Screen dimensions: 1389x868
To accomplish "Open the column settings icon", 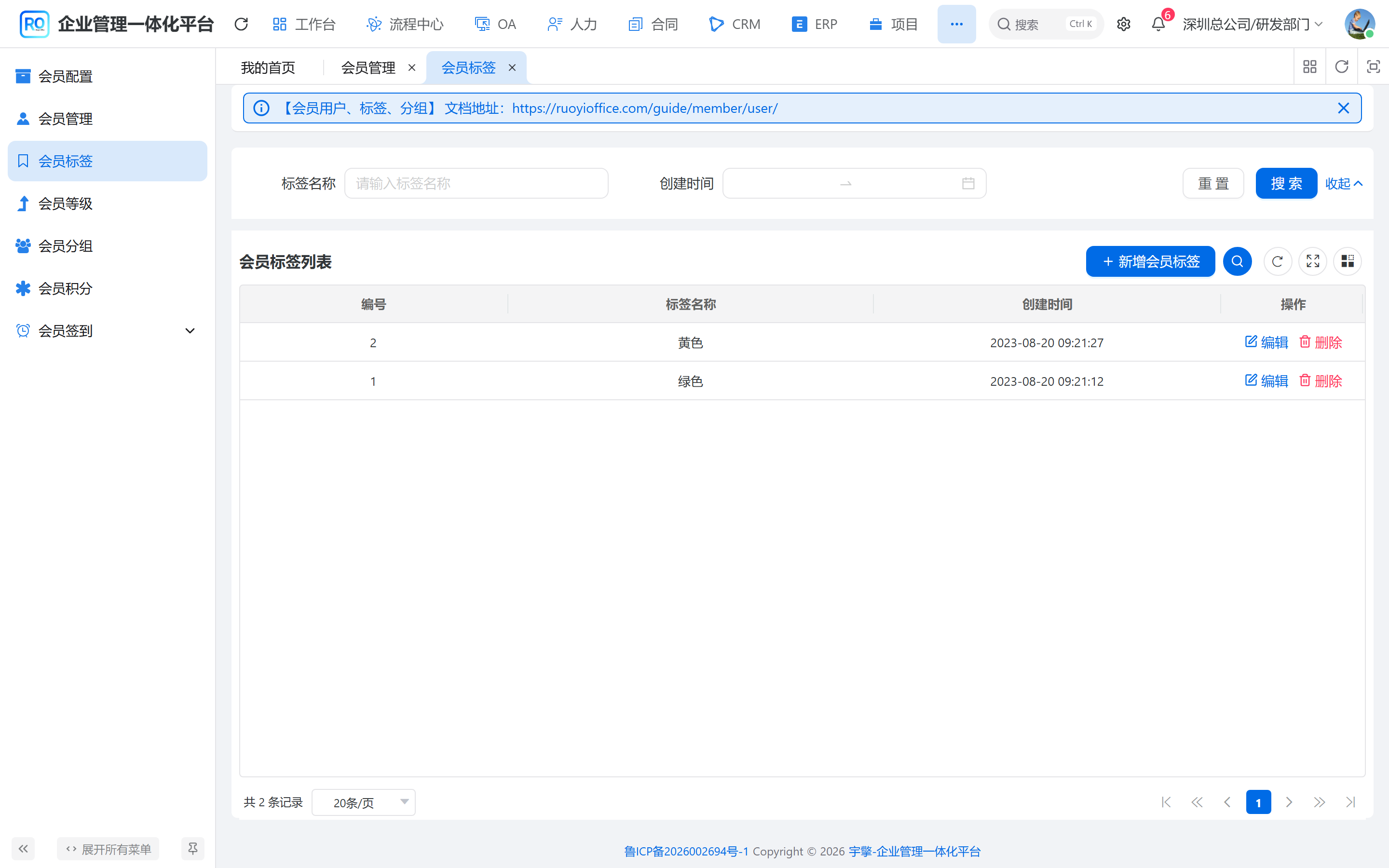I will pyautogui.click(x=1347, y=261).
